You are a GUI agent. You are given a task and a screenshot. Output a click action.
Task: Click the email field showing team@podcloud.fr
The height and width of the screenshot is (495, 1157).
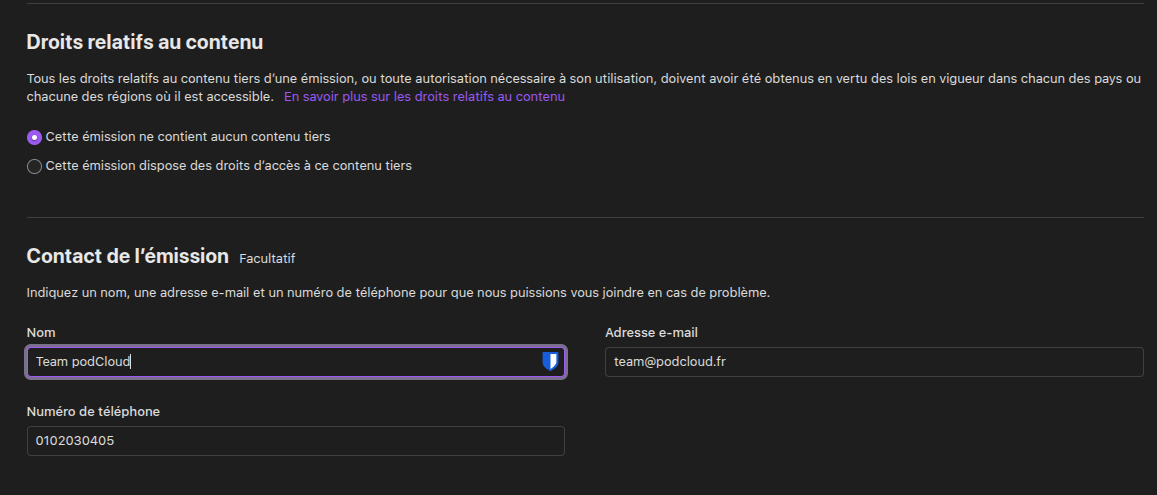pos(874,362)
